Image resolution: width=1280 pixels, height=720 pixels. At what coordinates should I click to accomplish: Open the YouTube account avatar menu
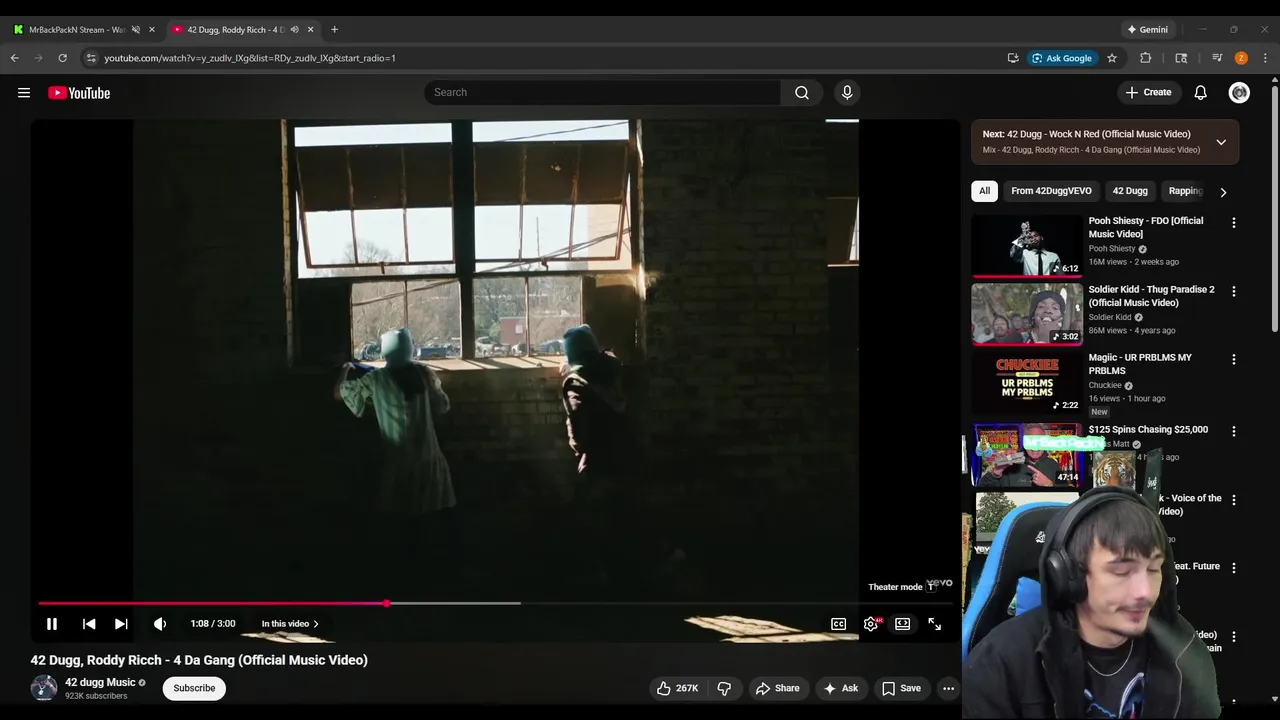tap(1239, 92)
